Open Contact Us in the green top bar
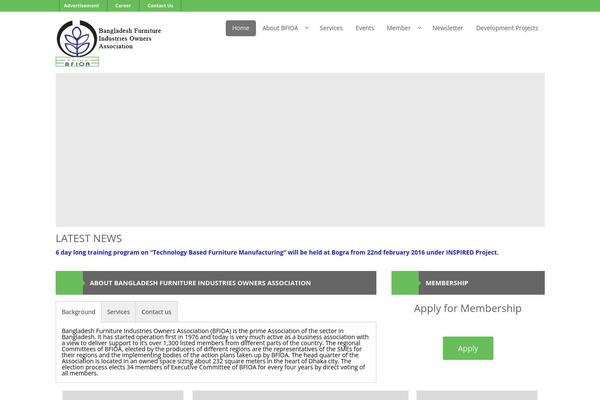 click(160, 6)
